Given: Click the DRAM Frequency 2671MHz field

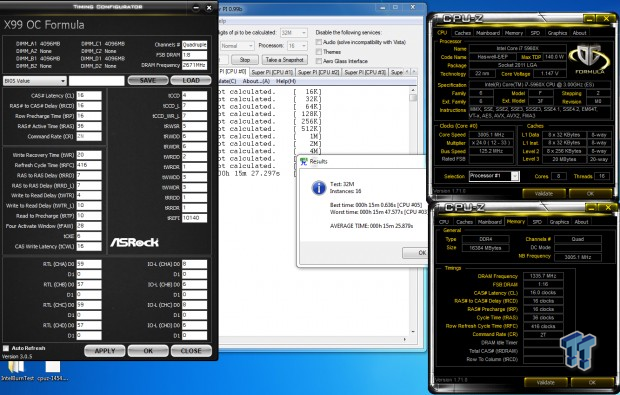Looking at the screenshot, I should [195, 65].
